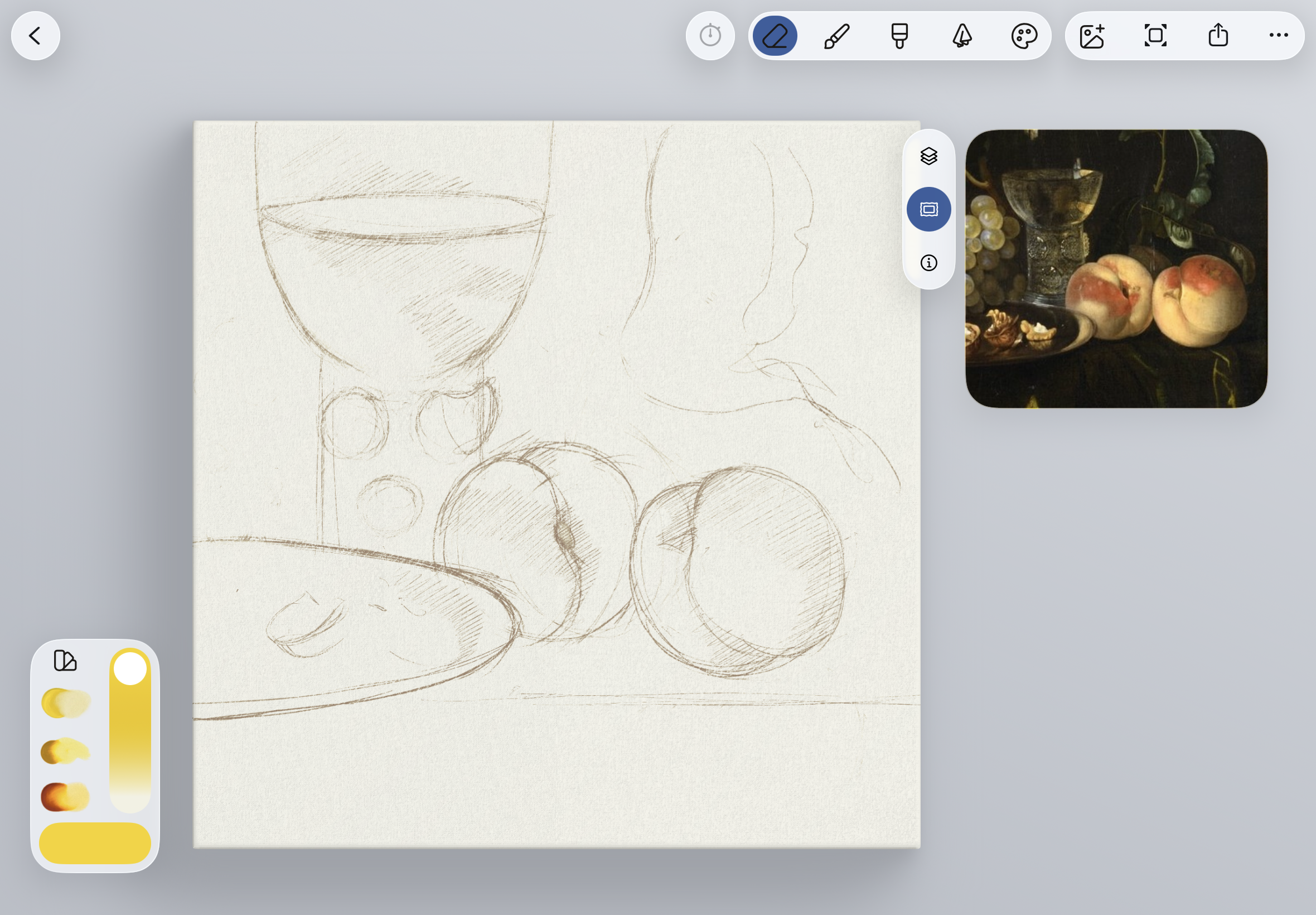
Task: Show the info panel
Action: [928, 263]
